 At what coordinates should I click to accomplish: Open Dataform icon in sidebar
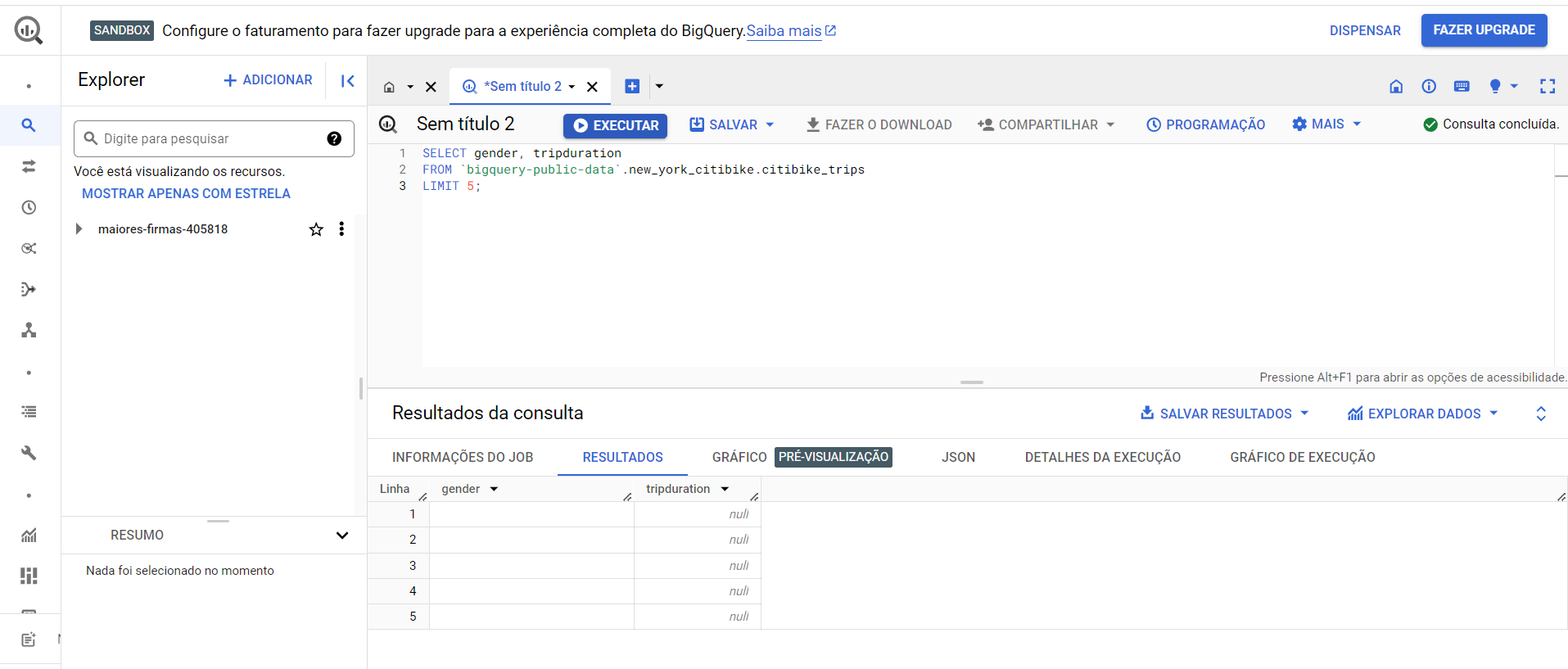click(x=29, y=289)
